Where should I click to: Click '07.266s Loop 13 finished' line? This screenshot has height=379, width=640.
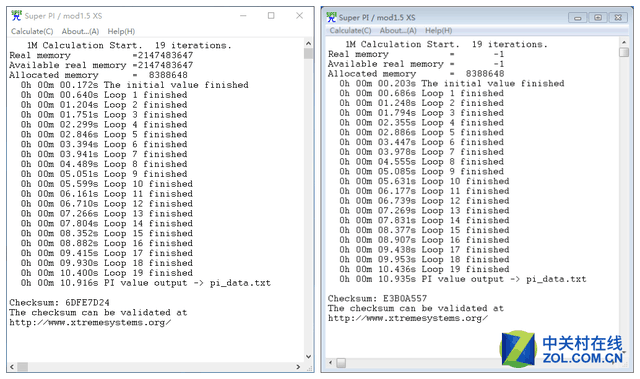tap(107, 214)
